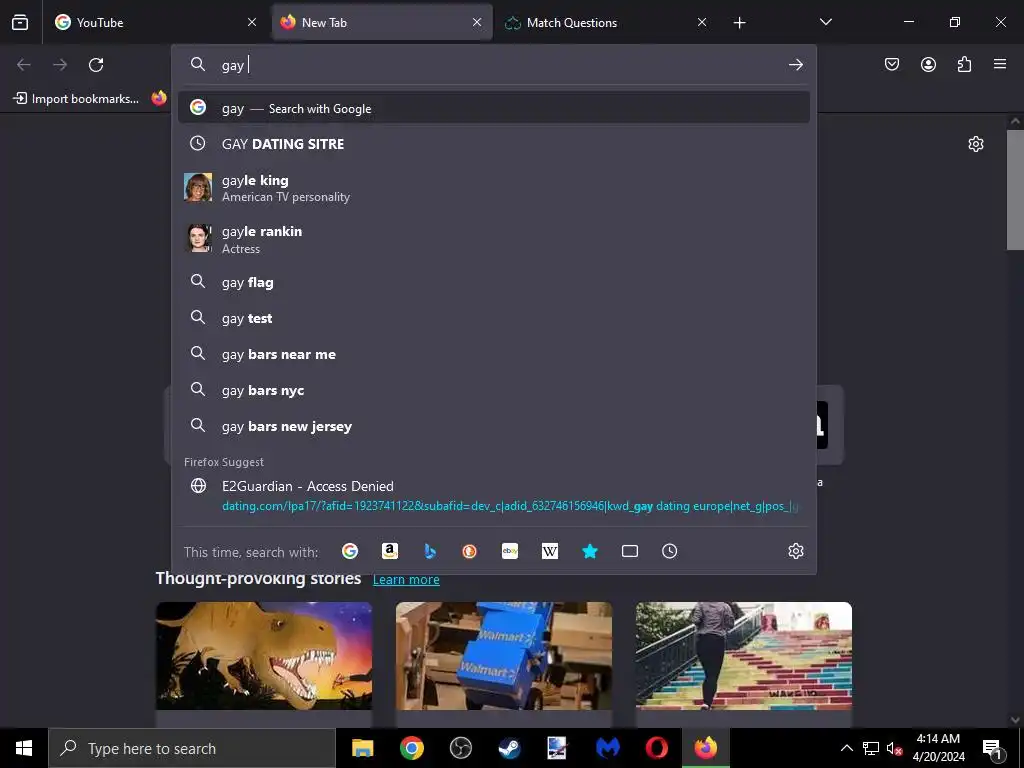Expand the list all tabs chevron

point(825,22)
